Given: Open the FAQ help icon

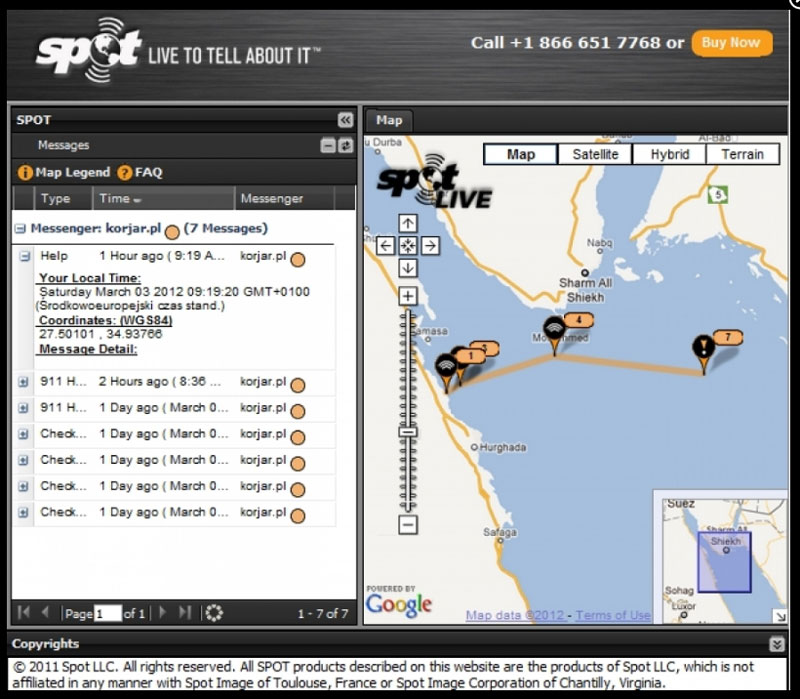Looking at the screenshot, I should click(124, 173).
